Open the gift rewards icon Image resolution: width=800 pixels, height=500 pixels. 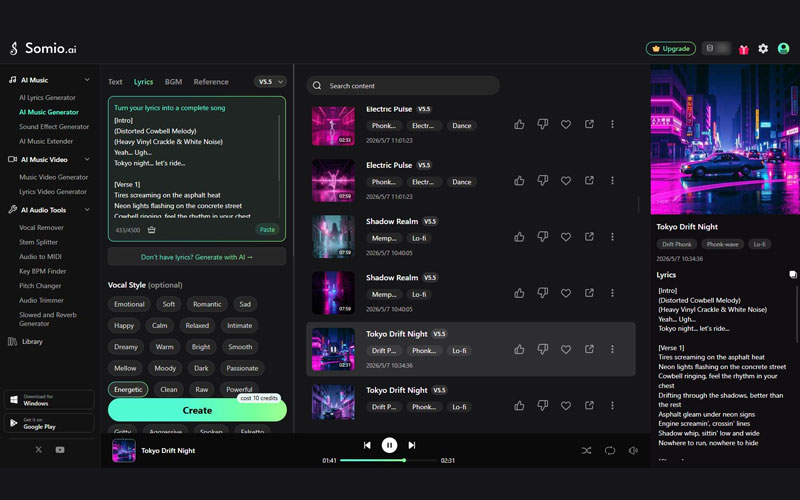pos(744,49)
